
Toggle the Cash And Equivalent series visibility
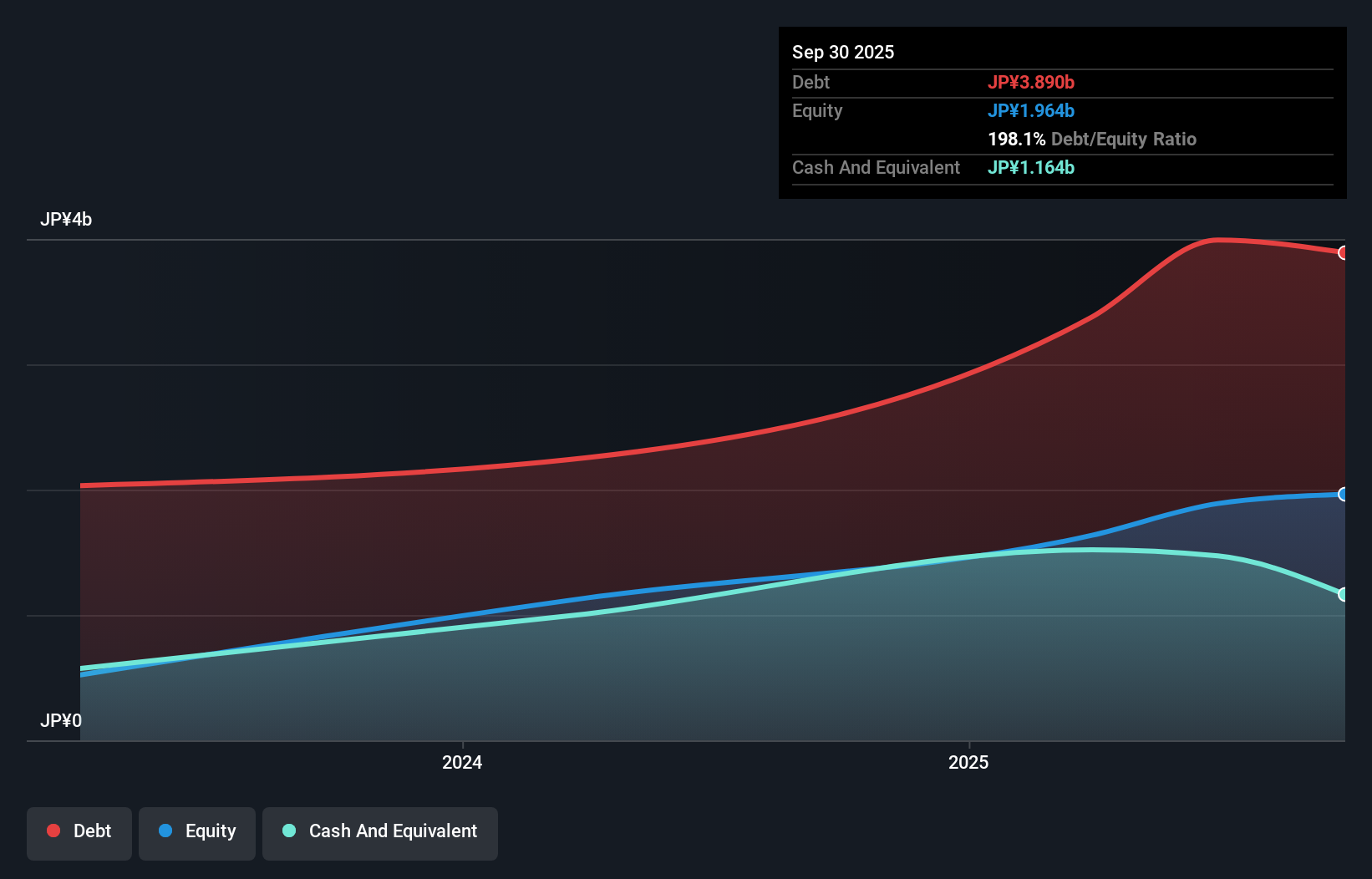(379, 831)
